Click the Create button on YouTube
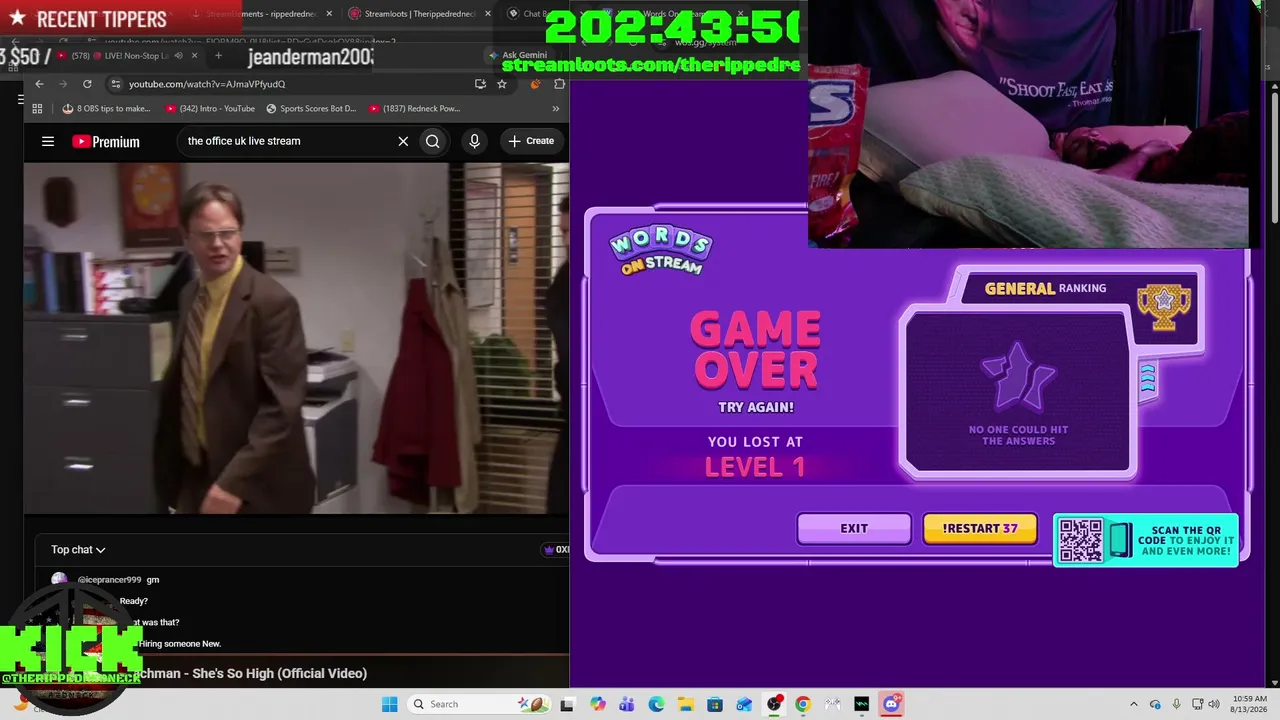 pos(531,141)
